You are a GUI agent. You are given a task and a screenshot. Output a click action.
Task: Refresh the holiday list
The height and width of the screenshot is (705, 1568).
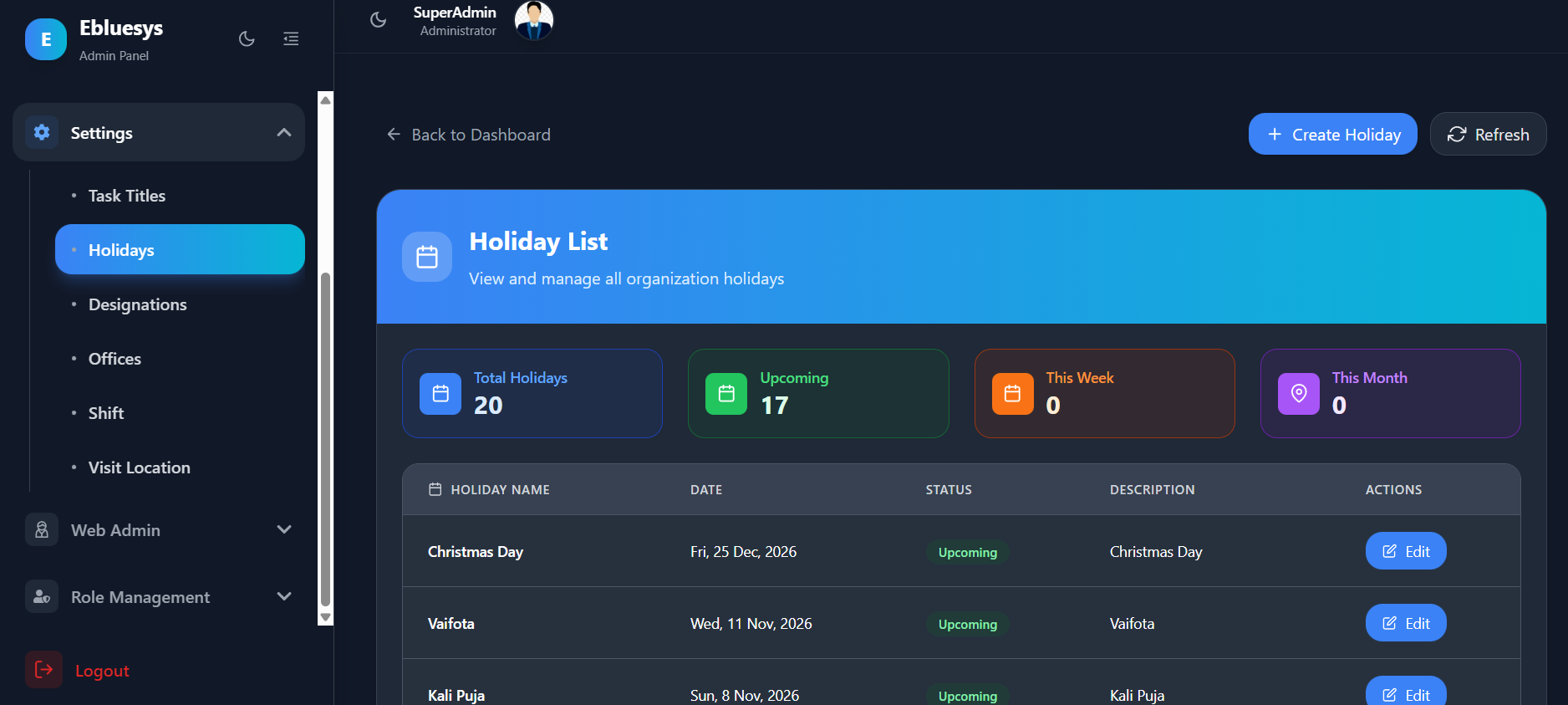(1488, 135)
